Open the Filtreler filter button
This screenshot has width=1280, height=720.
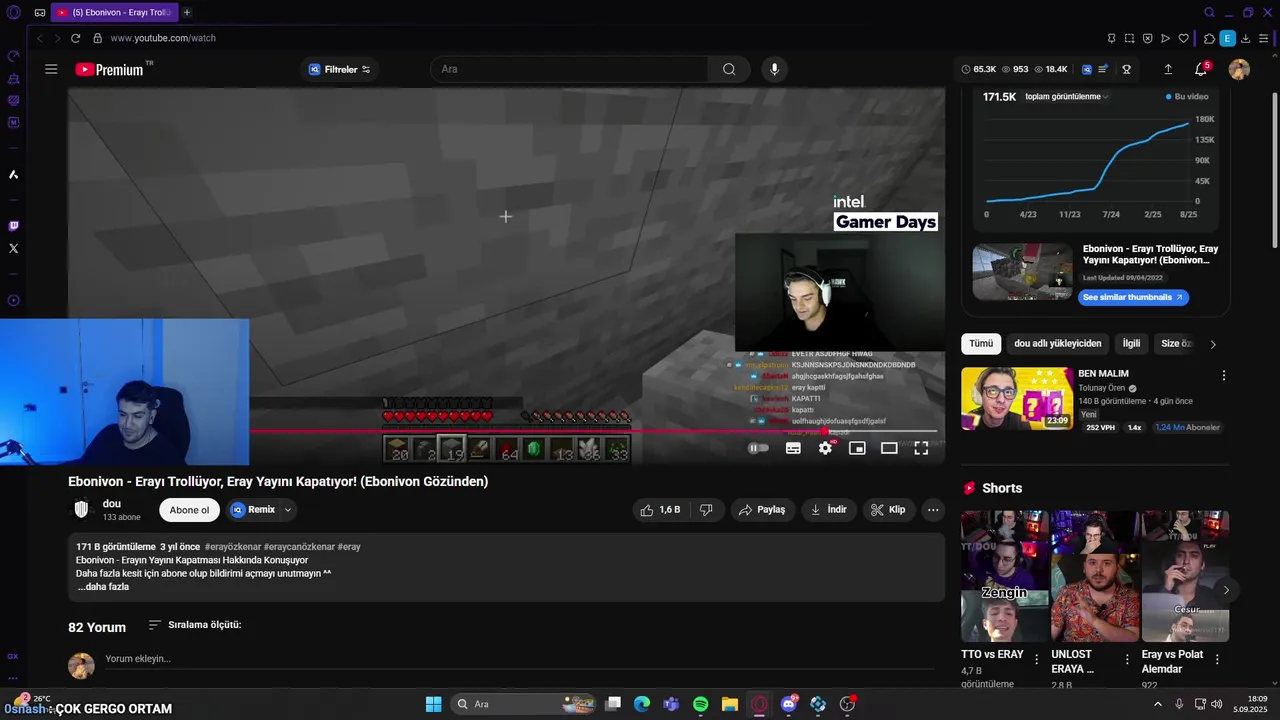[x=340, y=69]
